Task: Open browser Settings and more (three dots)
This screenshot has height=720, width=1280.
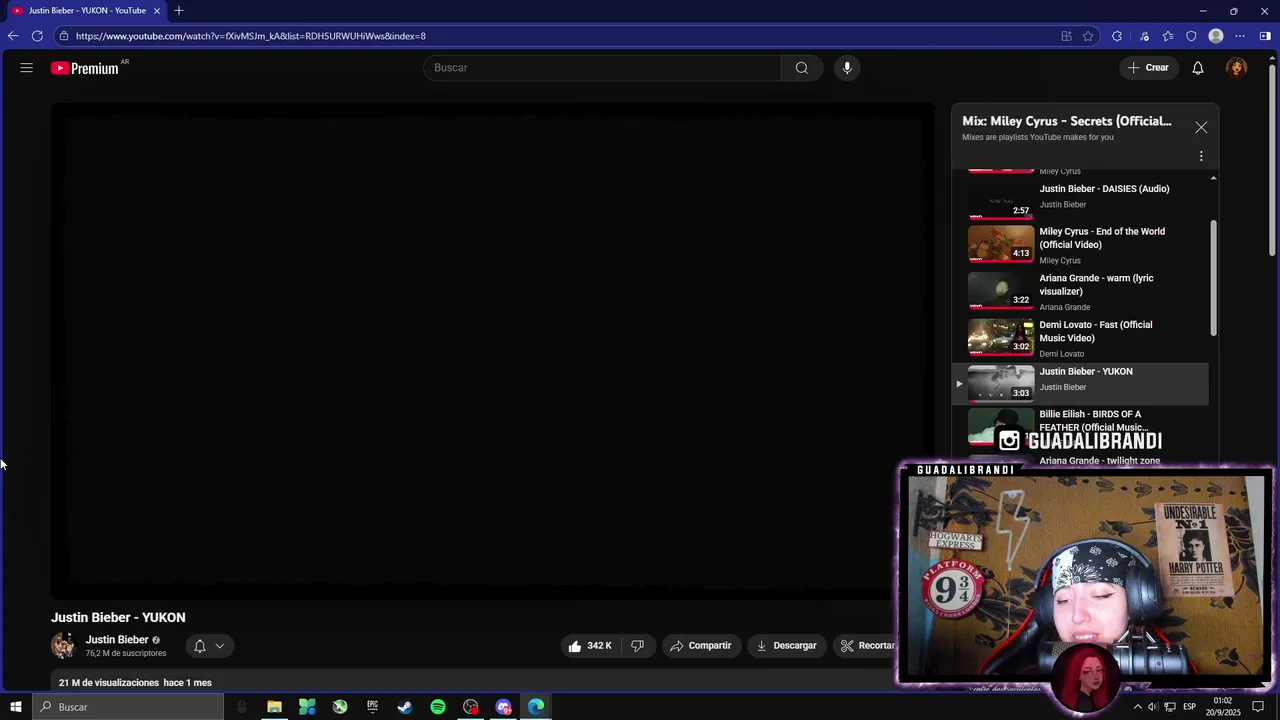Action: 1240,36
